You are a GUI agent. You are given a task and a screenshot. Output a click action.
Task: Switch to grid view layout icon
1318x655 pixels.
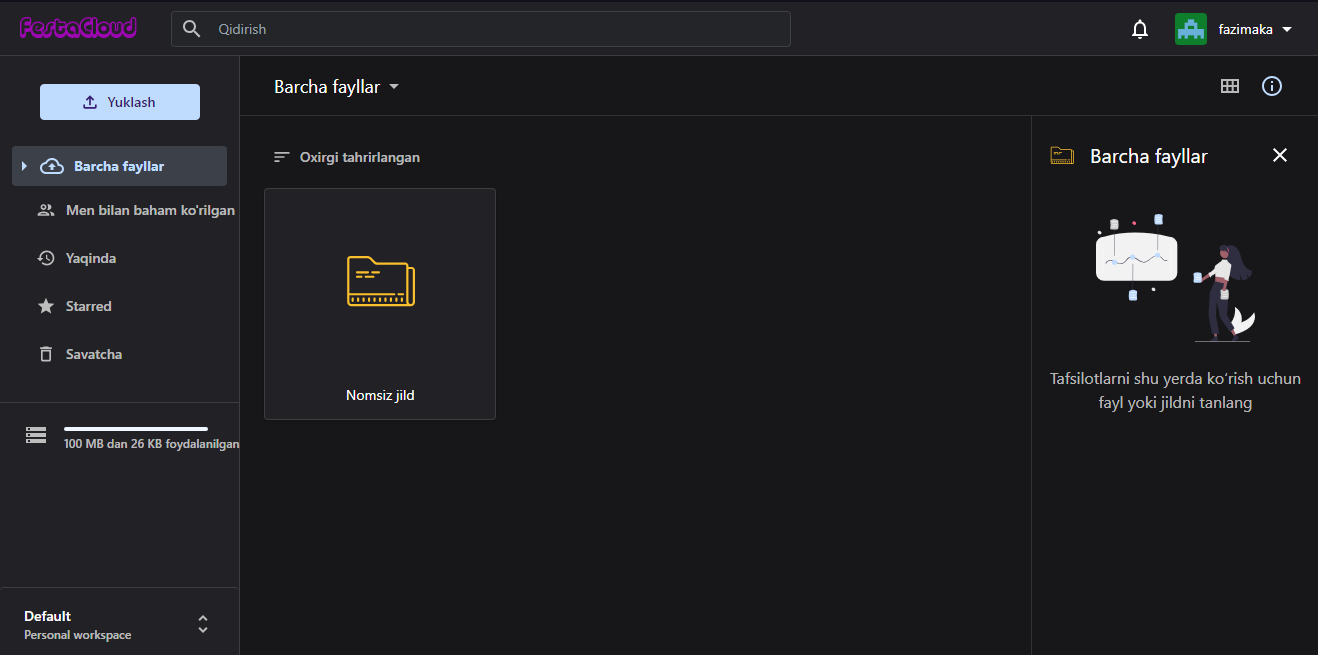coord(1230,86)
